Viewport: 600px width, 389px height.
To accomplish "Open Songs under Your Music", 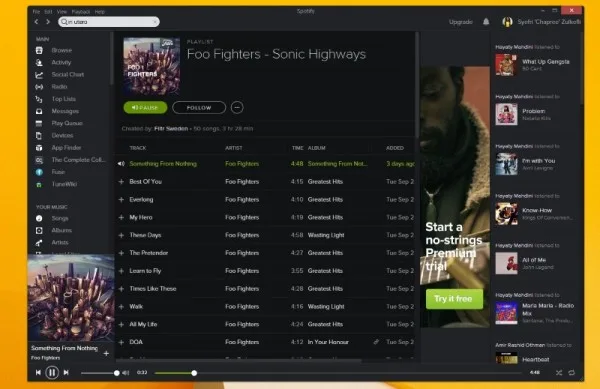I will tap(60, 218).
